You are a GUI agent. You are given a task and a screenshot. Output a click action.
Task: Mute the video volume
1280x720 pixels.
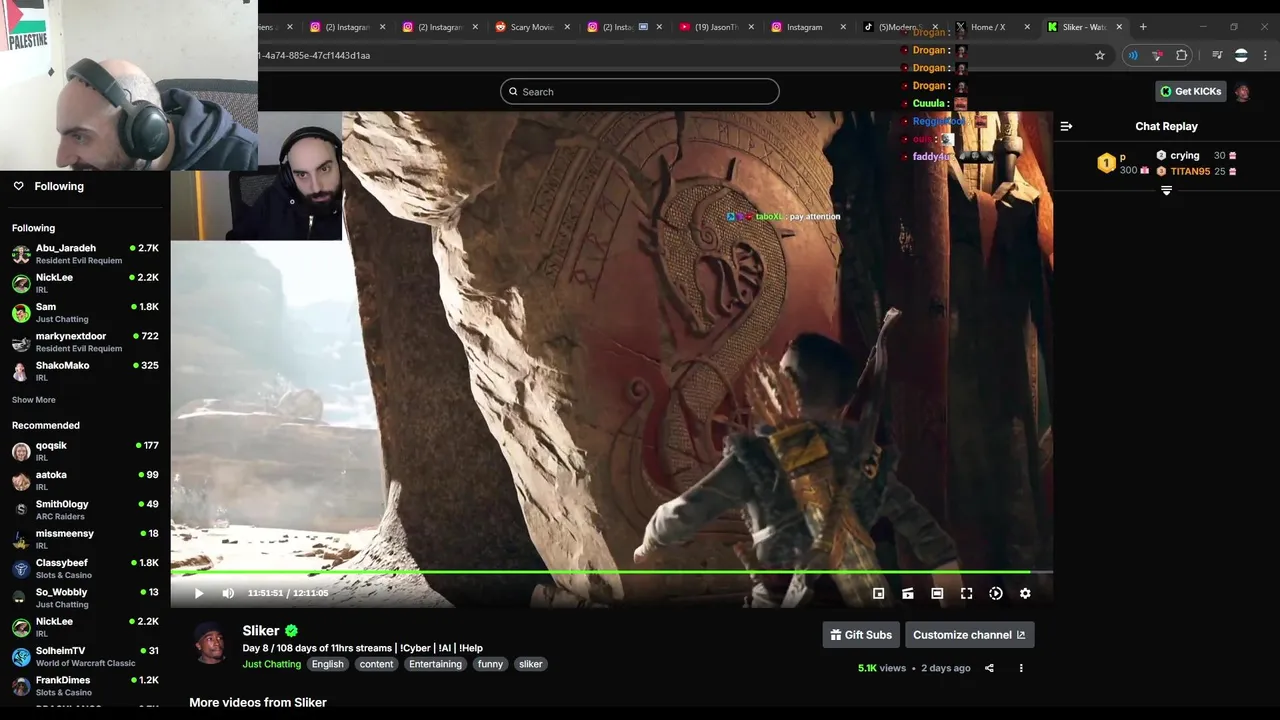tap(228, 593)
